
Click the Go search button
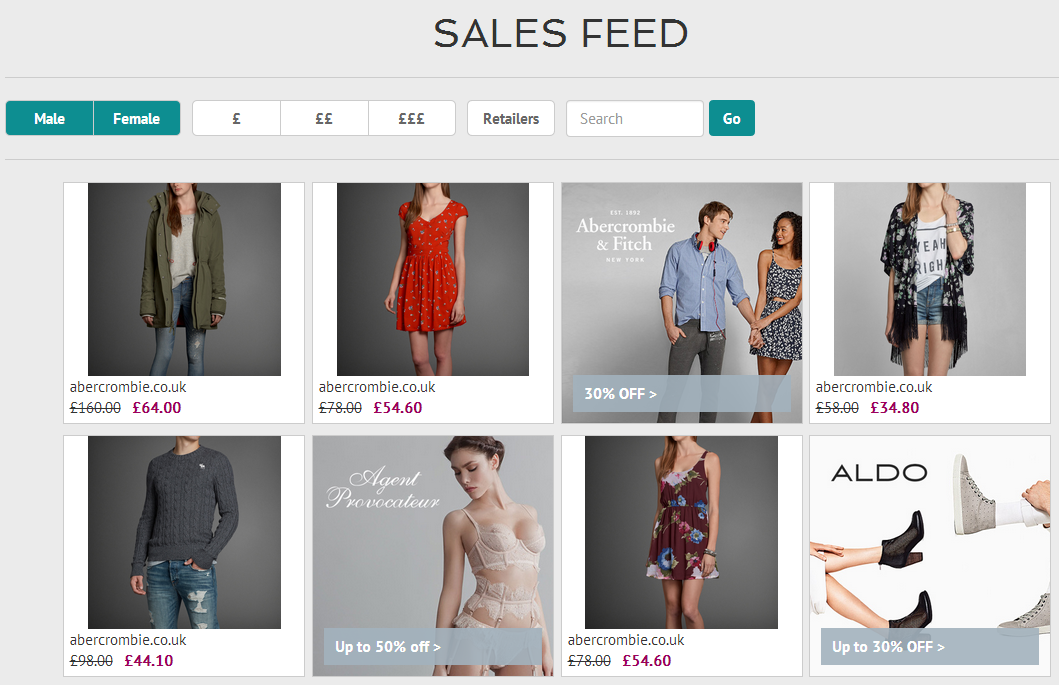731,118
